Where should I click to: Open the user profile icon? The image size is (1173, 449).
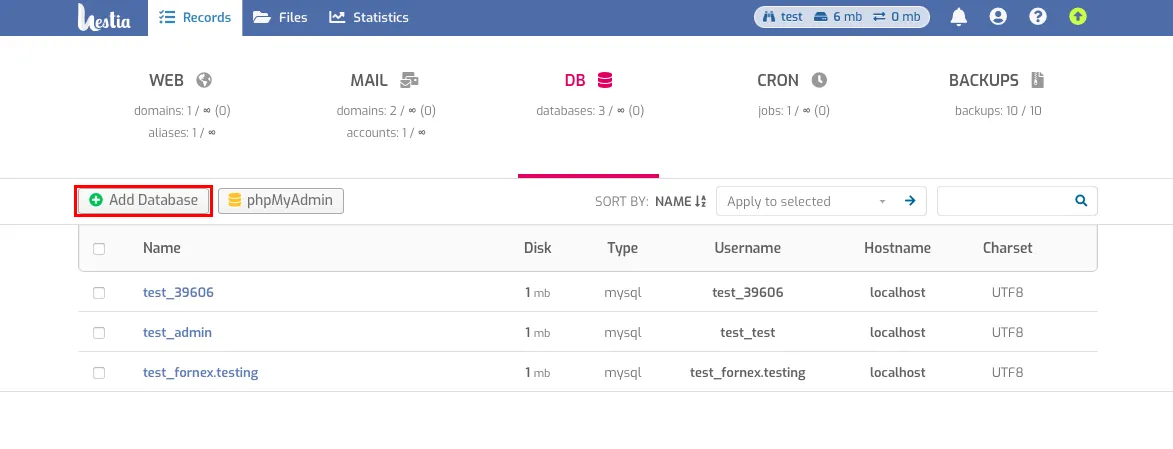pos(998,16)
